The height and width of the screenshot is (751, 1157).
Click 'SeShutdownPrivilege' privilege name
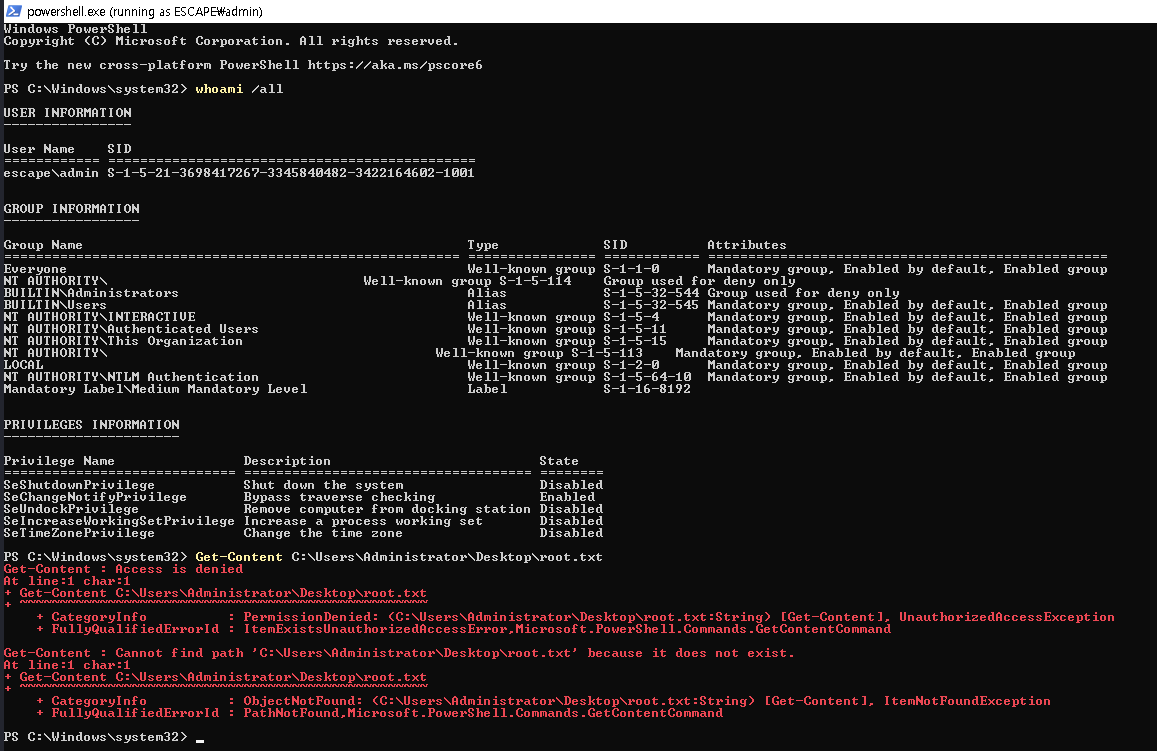point(79,485)
